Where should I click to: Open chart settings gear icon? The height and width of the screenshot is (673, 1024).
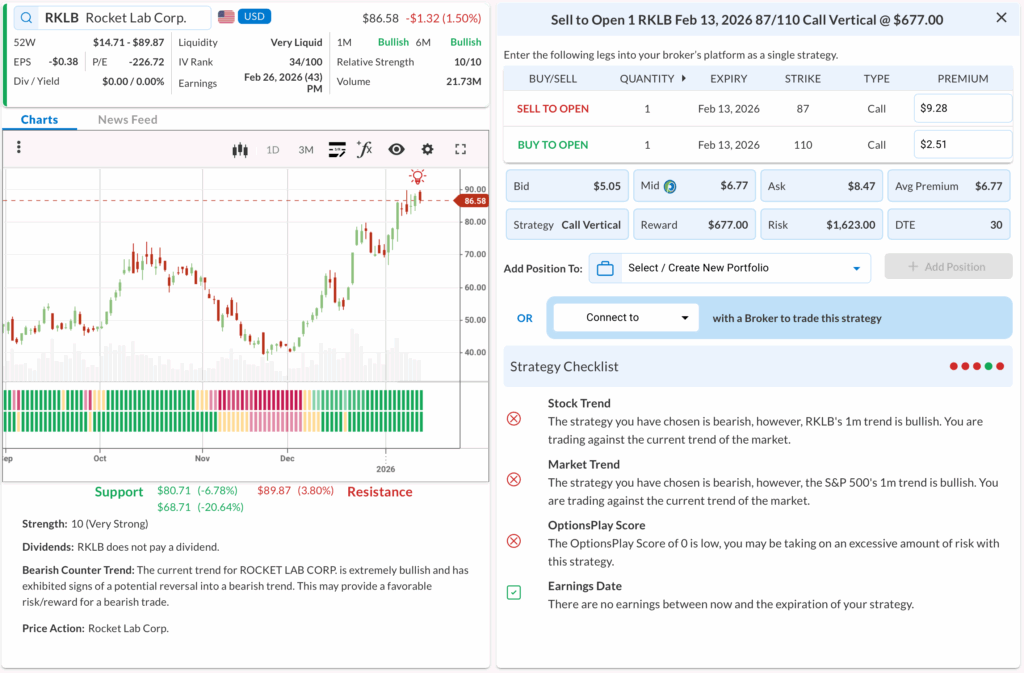tap(428, 150)
